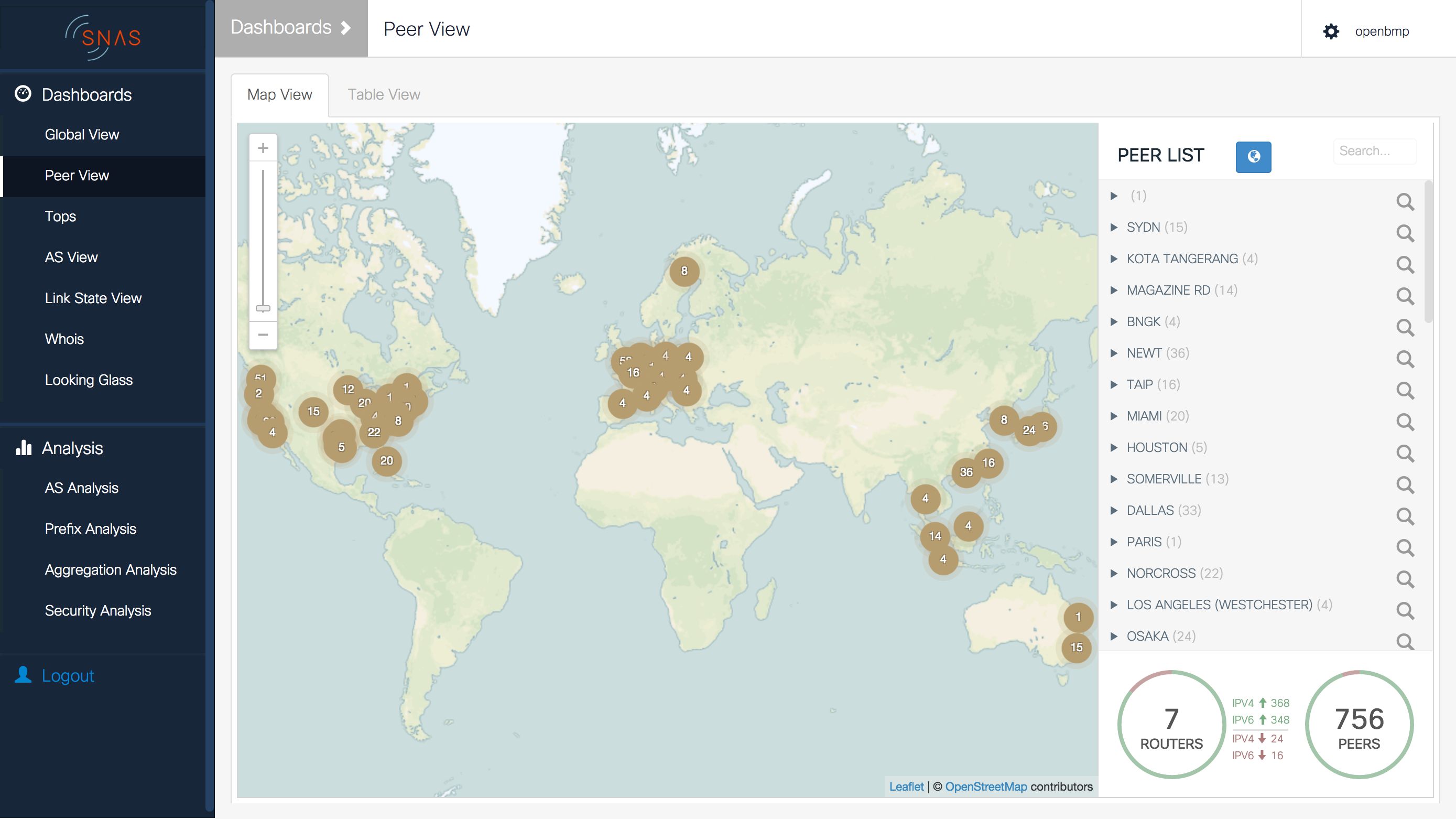The height and width of the screenshot is (819, 1456).
Task: Switch to Map View tab
Action: pos(280,95)
